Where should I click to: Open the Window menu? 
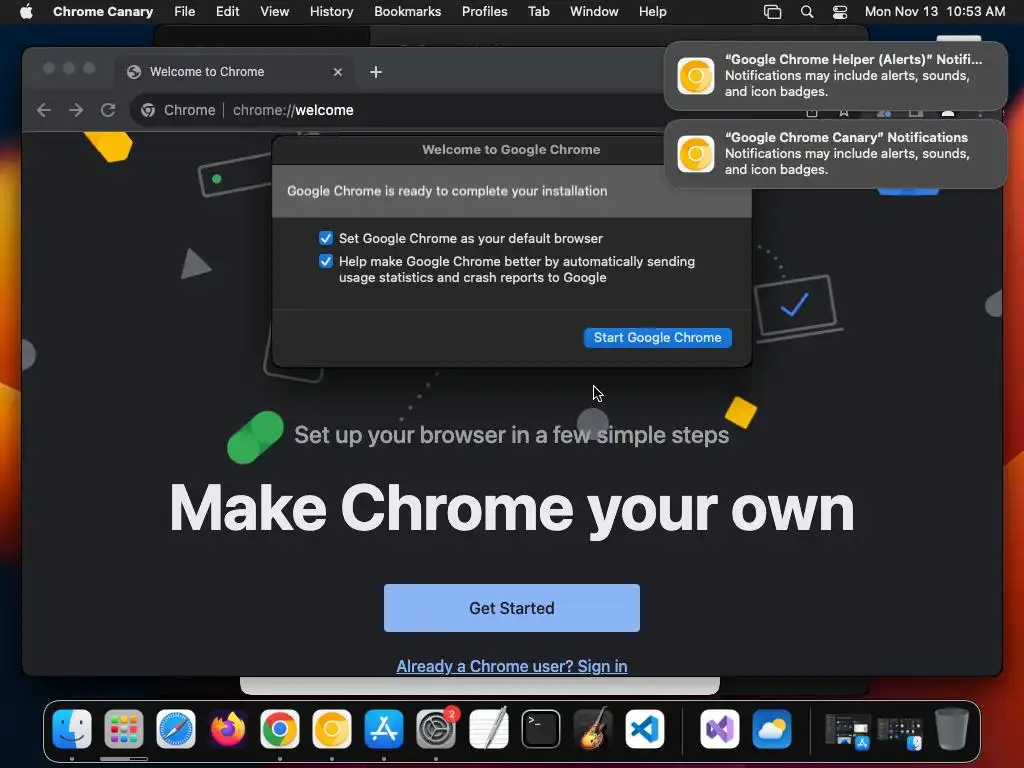pyautogui.click(x=594, y=11)
